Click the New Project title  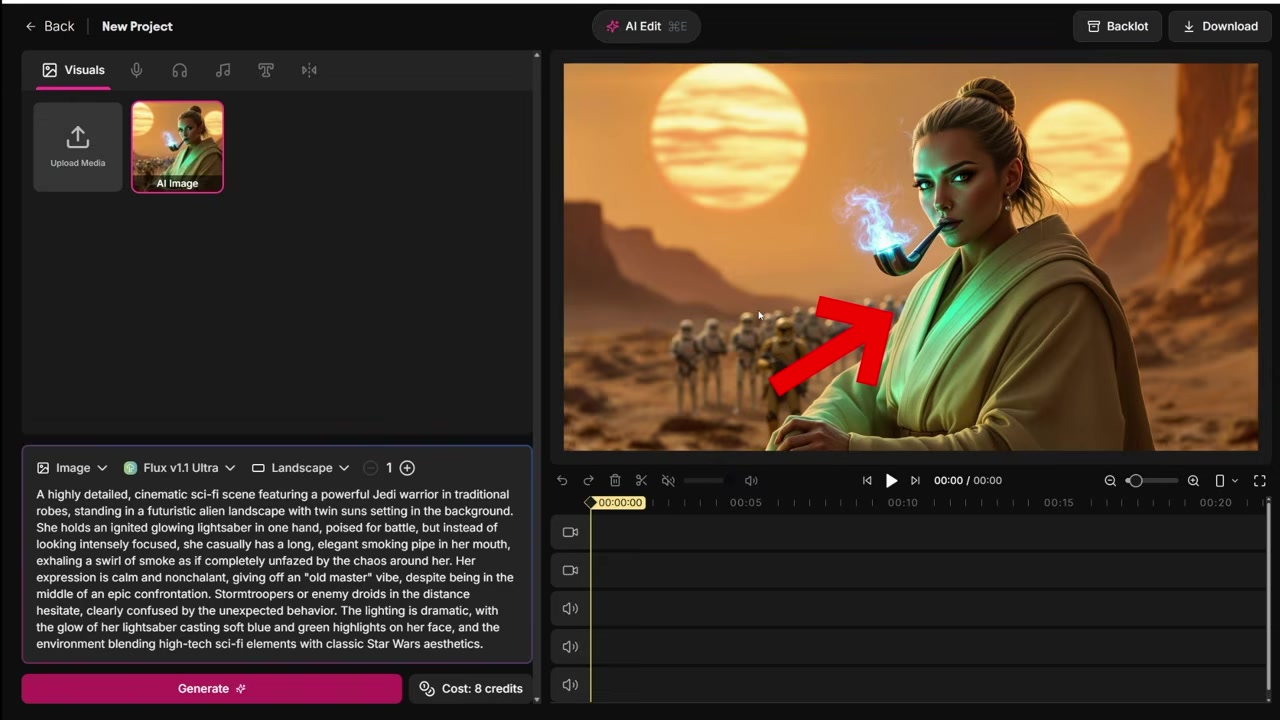click(x=137, y=26)
